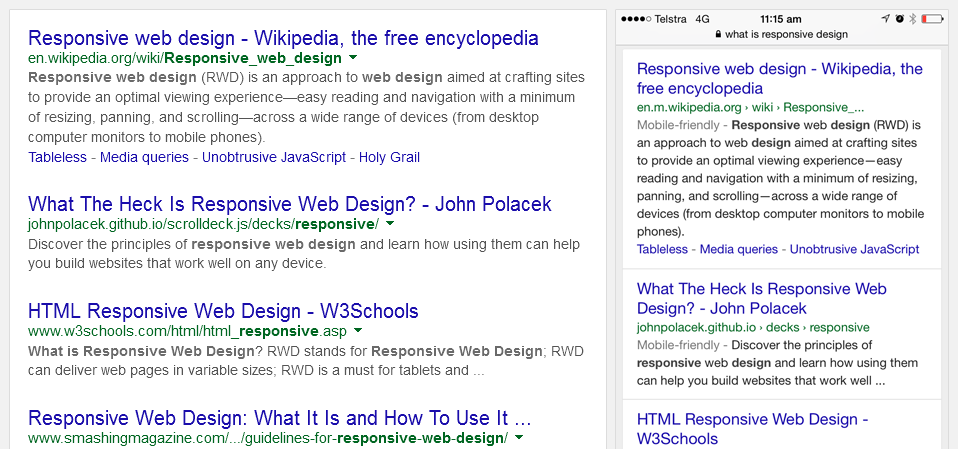Tap the alarm clock icon in the phone status bar
Screen dimensions: 958x449
tap(899, 19)
